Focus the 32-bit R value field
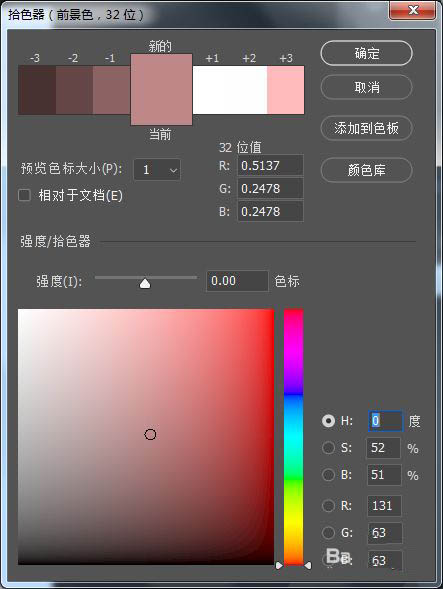The width and height of the screenshot is (443, 589). click(x=270, y=166)
